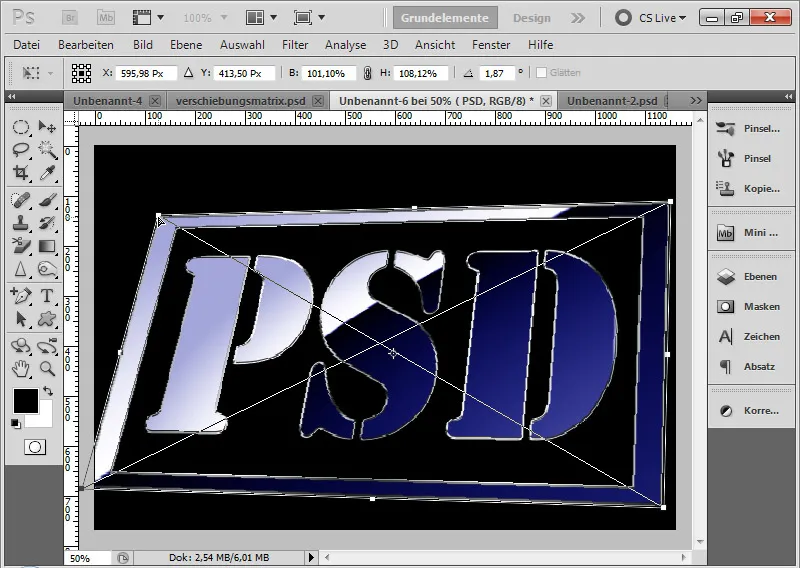Expand the right panel dock
This screenshot has height=568, width=800.
788,96
